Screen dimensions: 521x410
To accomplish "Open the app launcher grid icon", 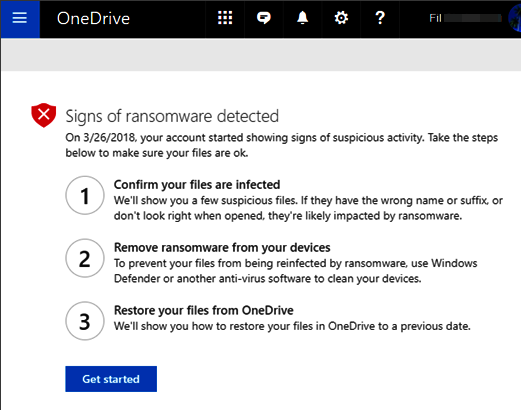I will click(225, 18).
